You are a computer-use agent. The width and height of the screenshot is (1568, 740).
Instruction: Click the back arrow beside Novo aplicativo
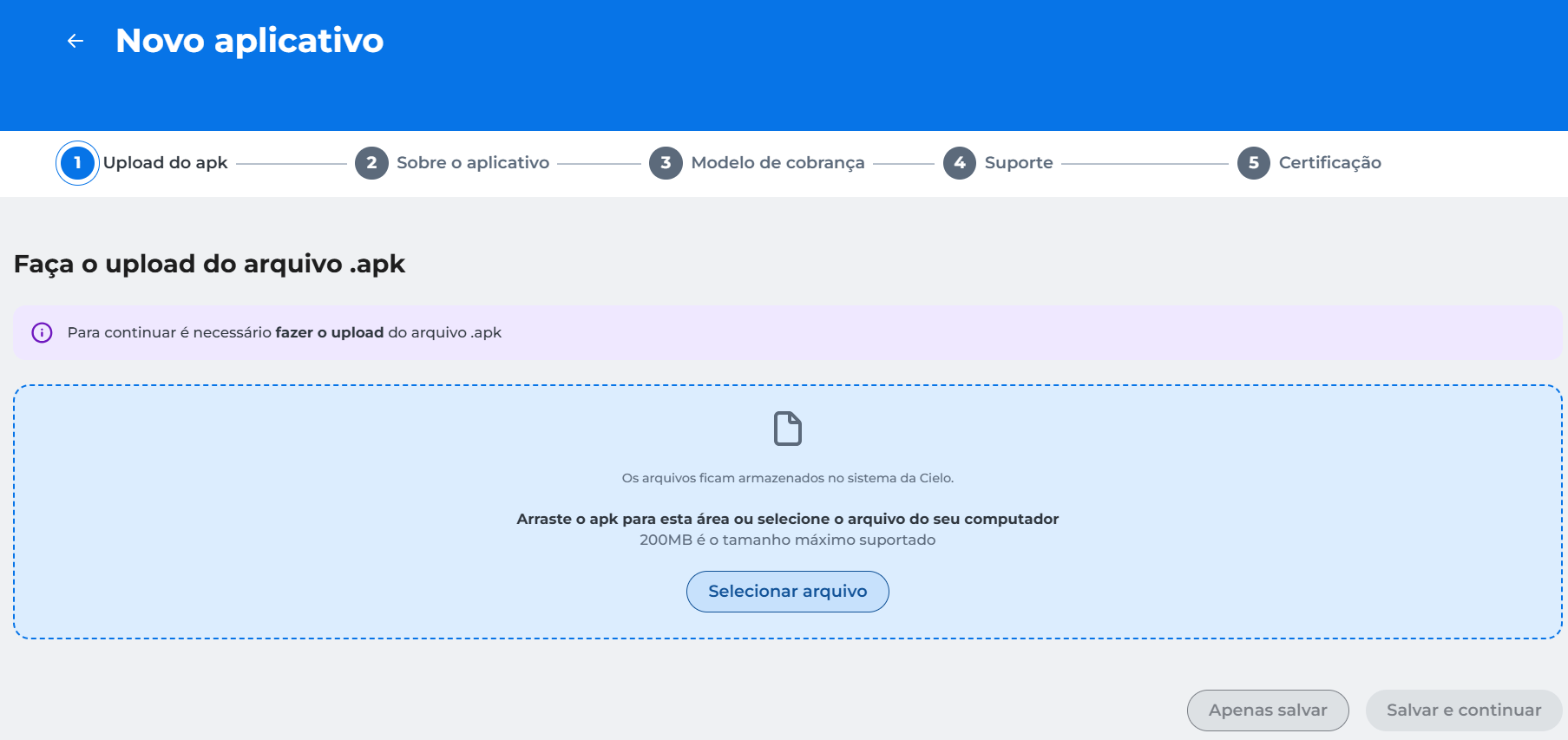[x=75, y=41]
